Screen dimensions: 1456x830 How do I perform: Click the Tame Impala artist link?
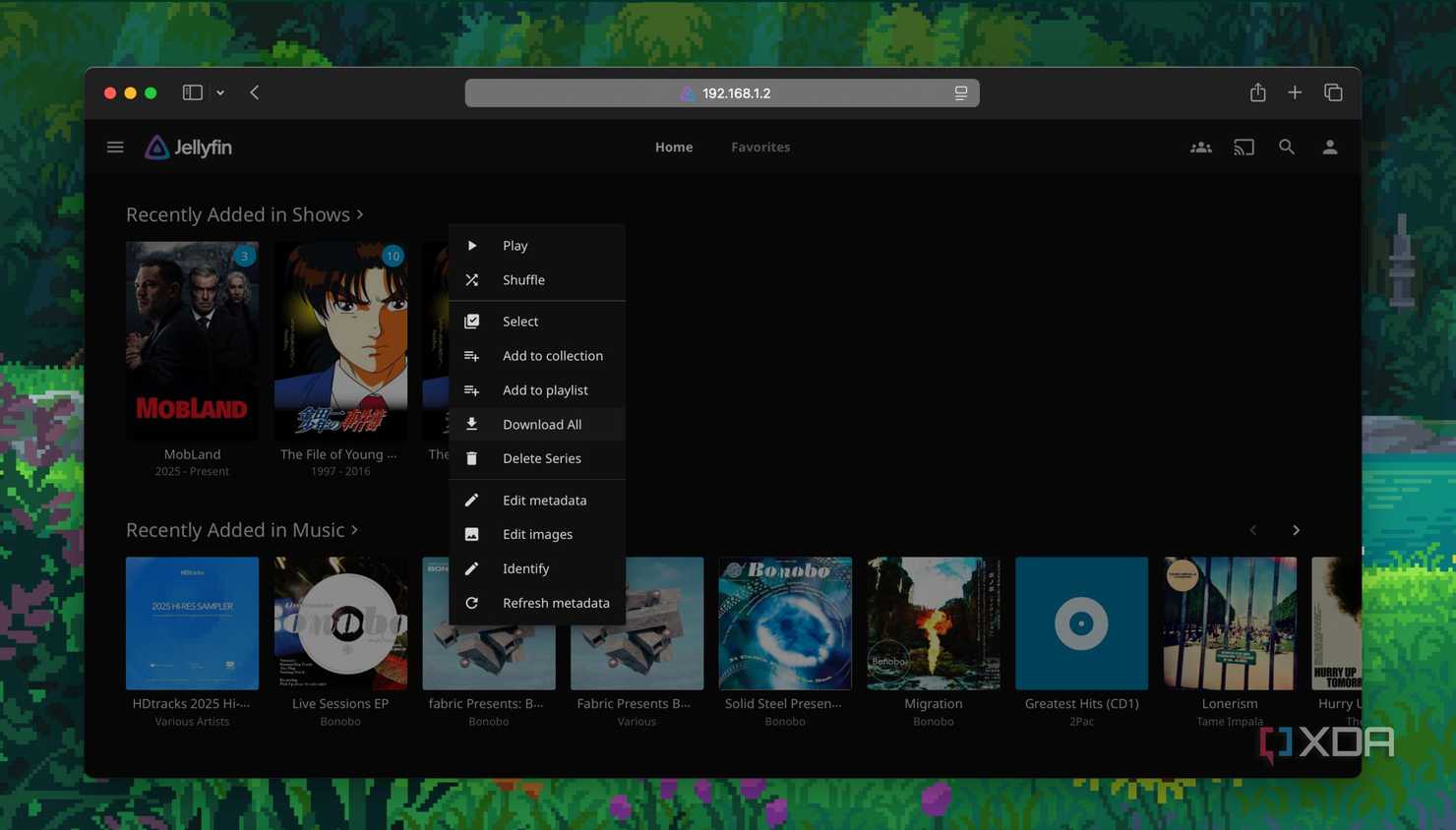1230,722
